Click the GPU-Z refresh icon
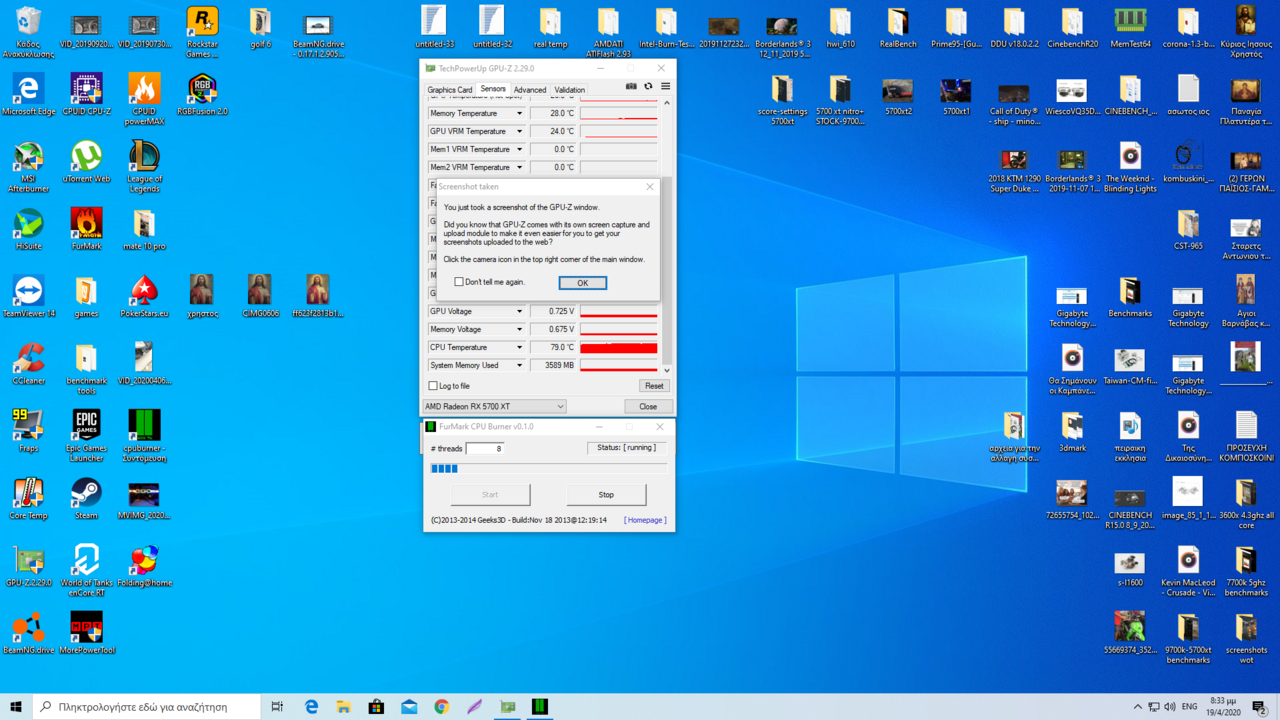The width and height of the screenshot is (1280, 720). click(648, 87)
